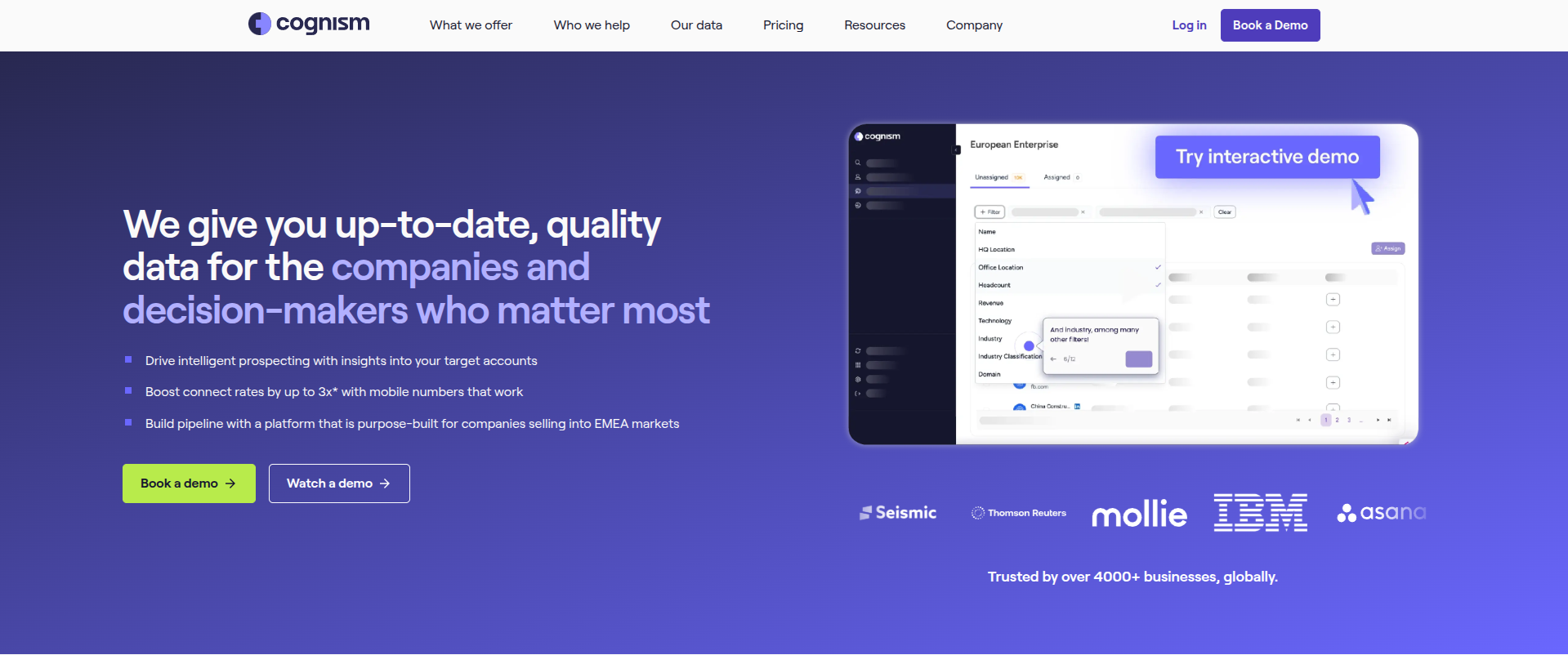Open the Company menu
This screenshot has width=1568, height=655.
(974, 25)
